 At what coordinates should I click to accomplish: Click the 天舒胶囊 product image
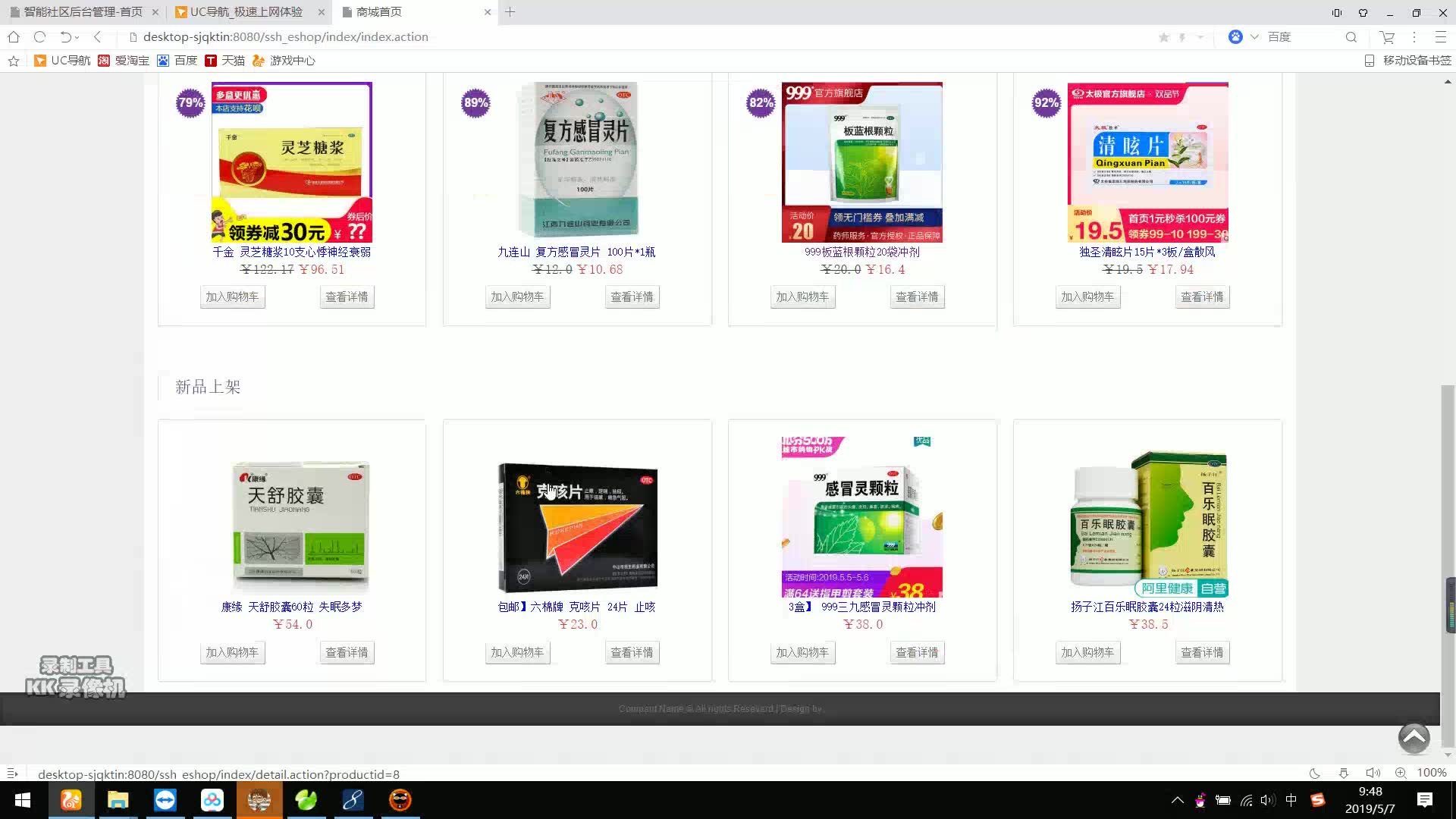pyautogui.click(x=292, y=517)
